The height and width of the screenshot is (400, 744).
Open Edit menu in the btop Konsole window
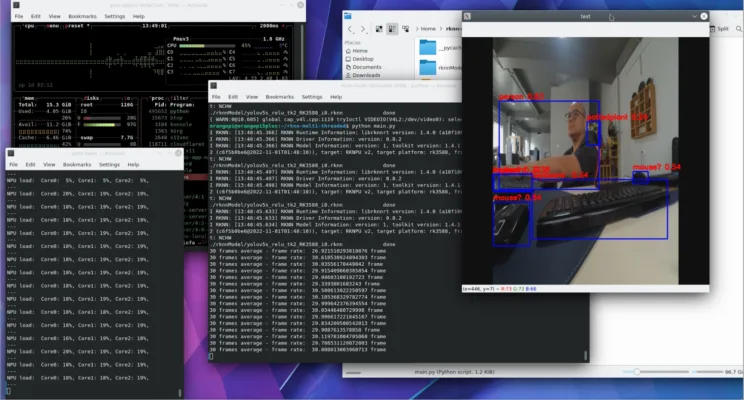[x=36, y=16]
